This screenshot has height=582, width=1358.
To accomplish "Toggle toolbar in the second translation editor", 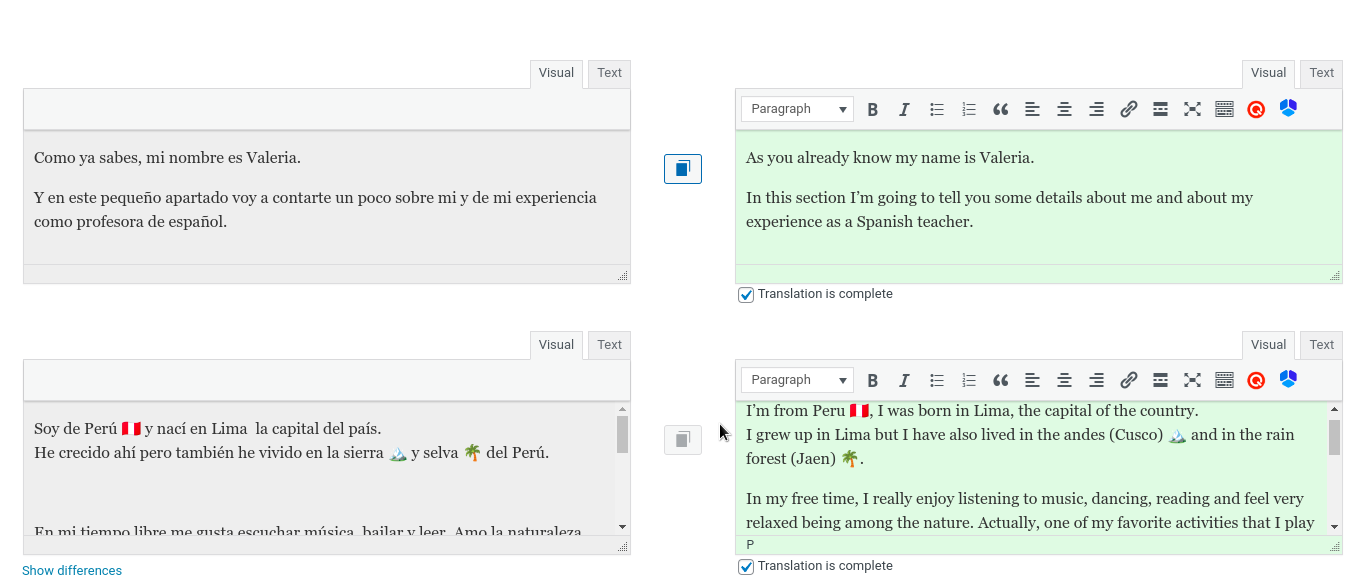I will (x=1224, y=381).
